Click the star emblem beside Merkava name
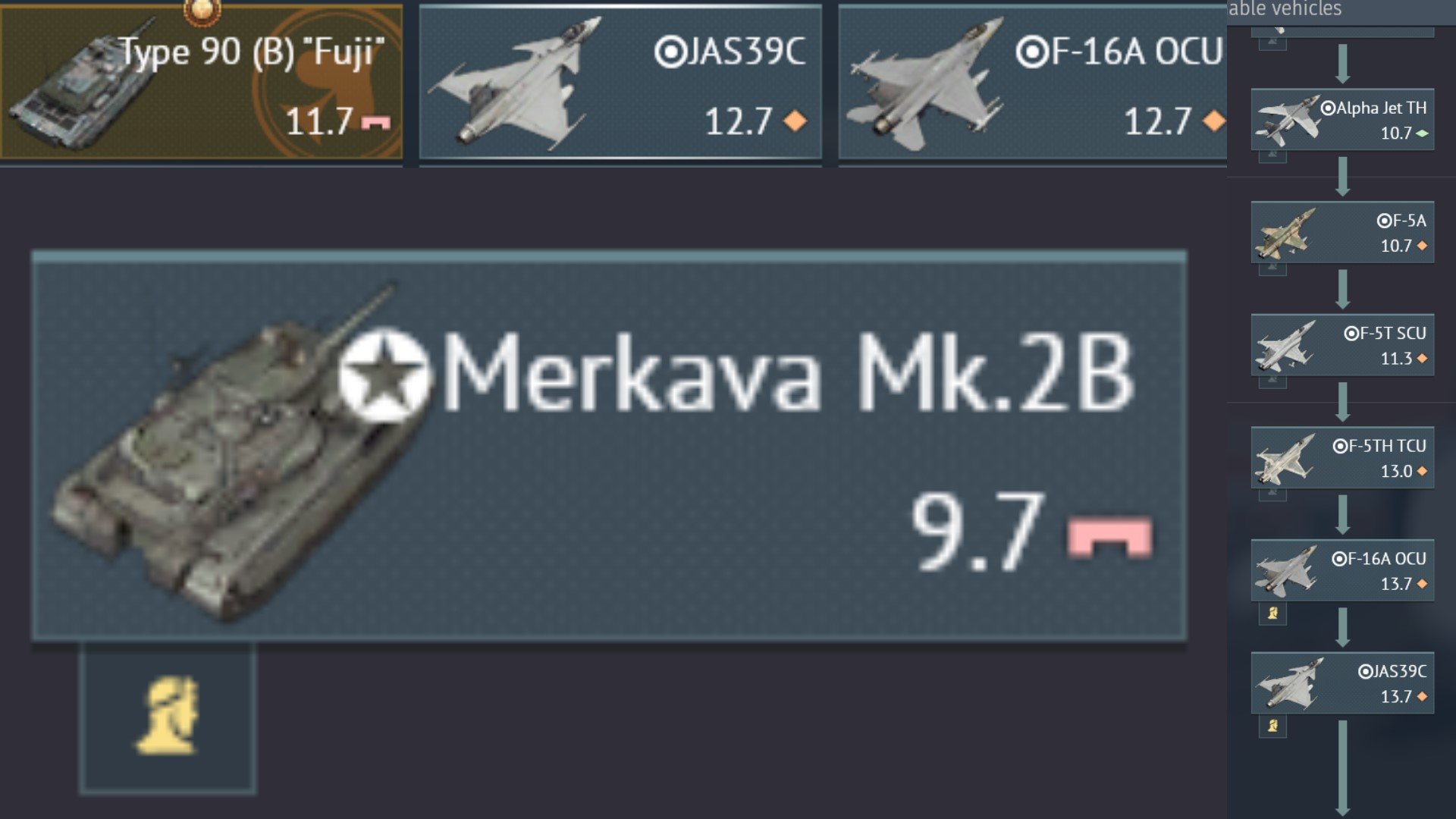The width and height of the screenshot is (1456, 819). [384, 375]
